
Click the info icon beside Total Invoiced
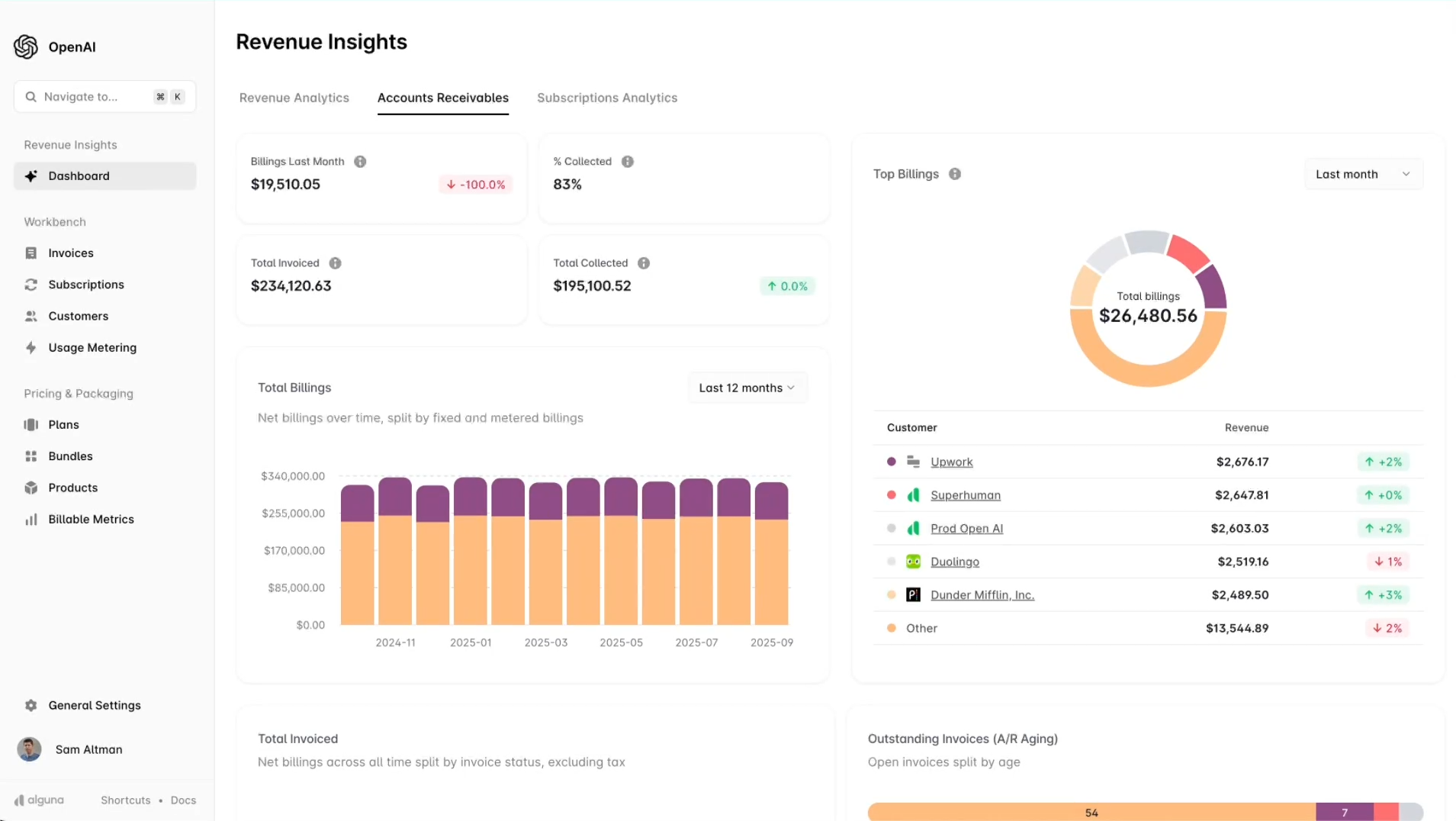(x=336, y=262)
